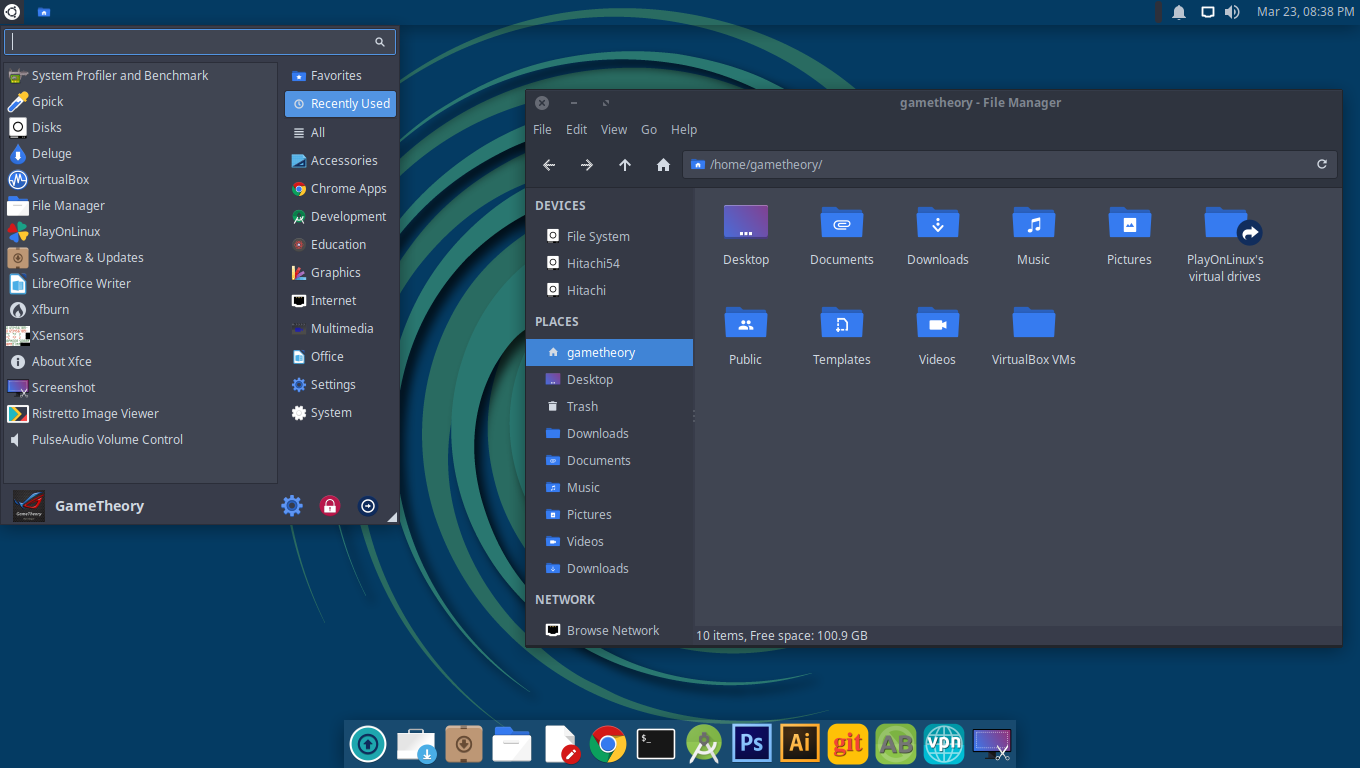This screenshot has width=1360, height=768.
Task: Open the Go menu in File Manager
Action: (649, 130)
